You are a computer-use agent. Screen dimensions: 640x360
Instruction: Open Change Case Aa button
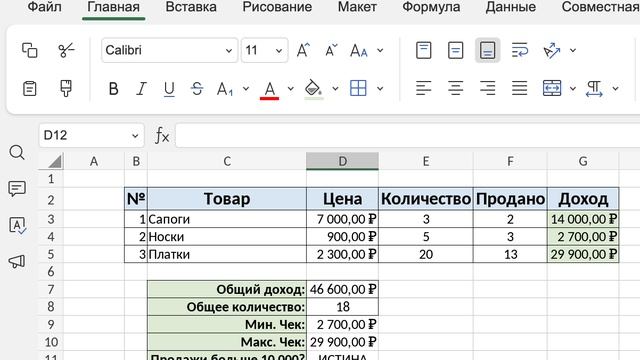(359, 51)
